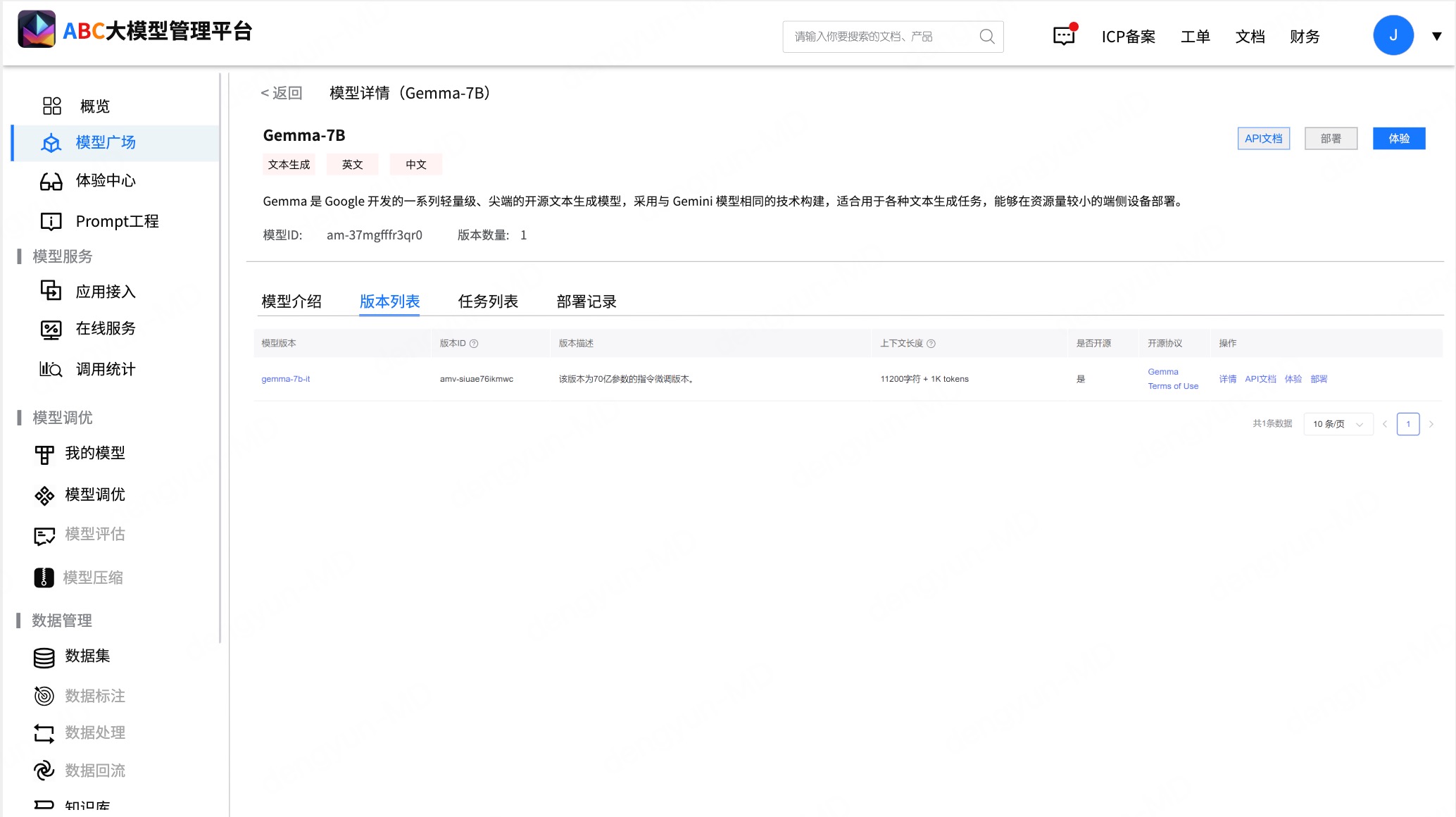Click the version ID amv-siuae76ikmwc
Viewport: 1456px width, 817px height.
point(477,379)
